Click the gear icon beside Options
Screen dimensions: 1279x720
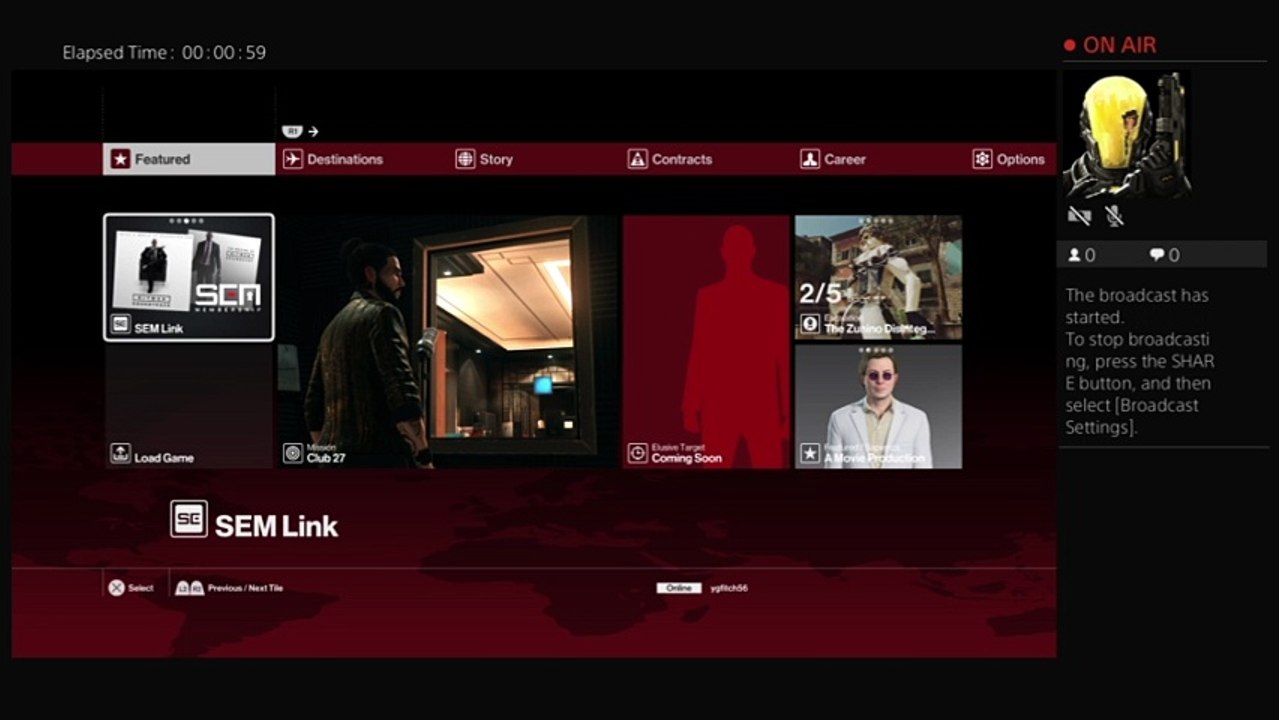point(982,159)
